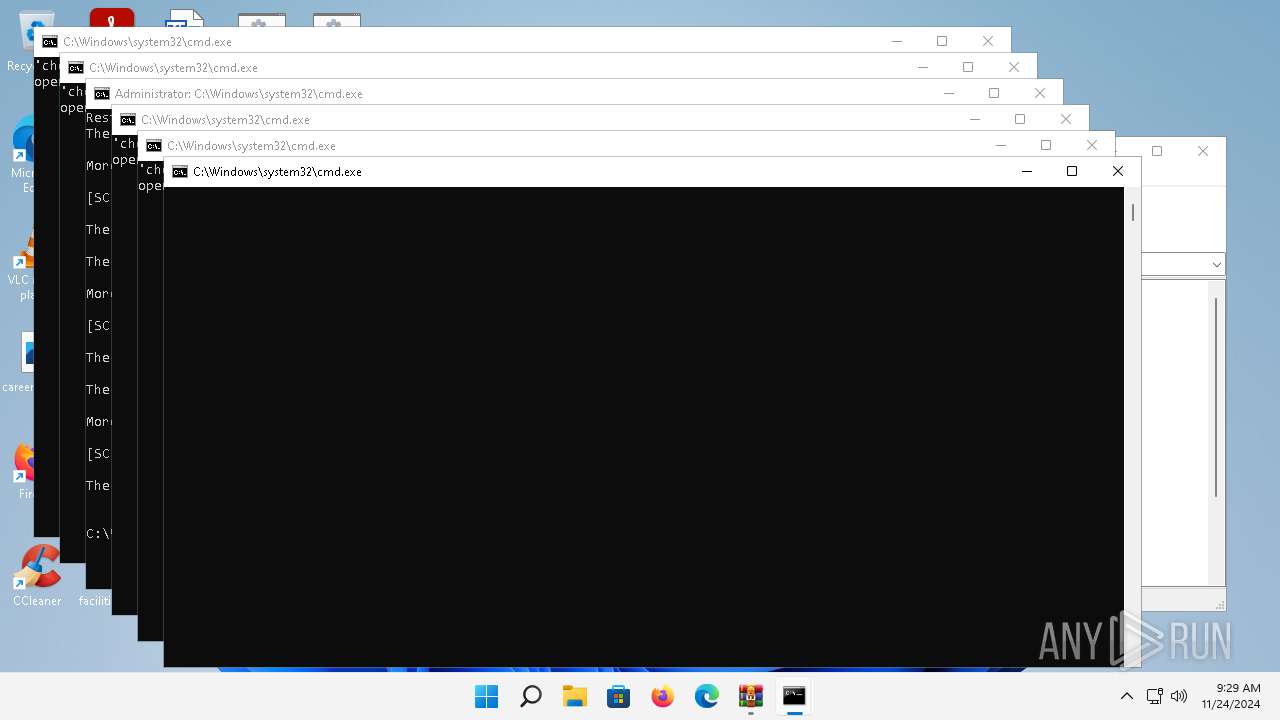
Task: Open taskbar Search magnifier
Action: pos(531,696)
